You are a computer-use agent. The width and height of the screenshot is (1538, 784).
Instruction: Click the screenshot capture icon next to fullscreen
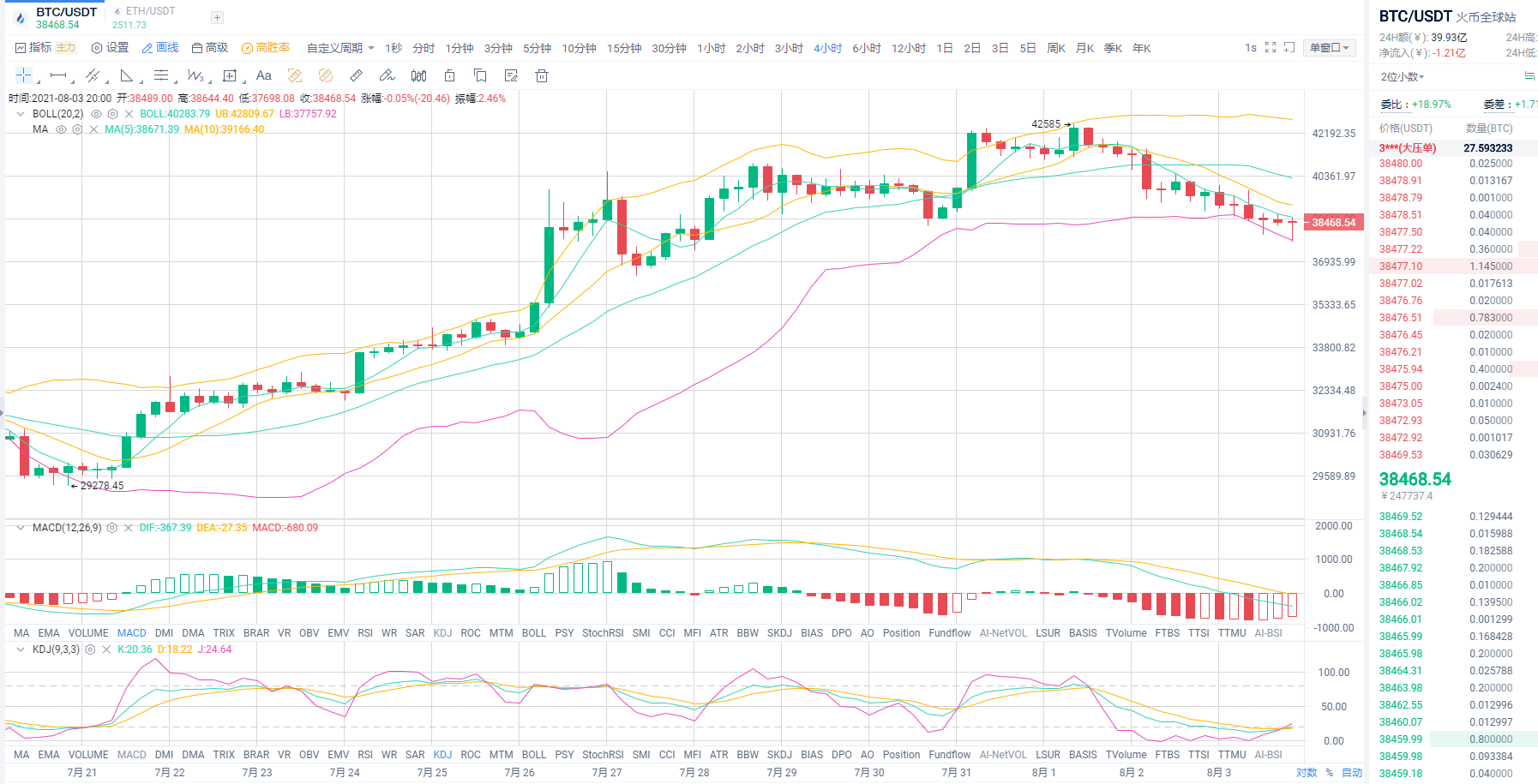(1289, 48)
